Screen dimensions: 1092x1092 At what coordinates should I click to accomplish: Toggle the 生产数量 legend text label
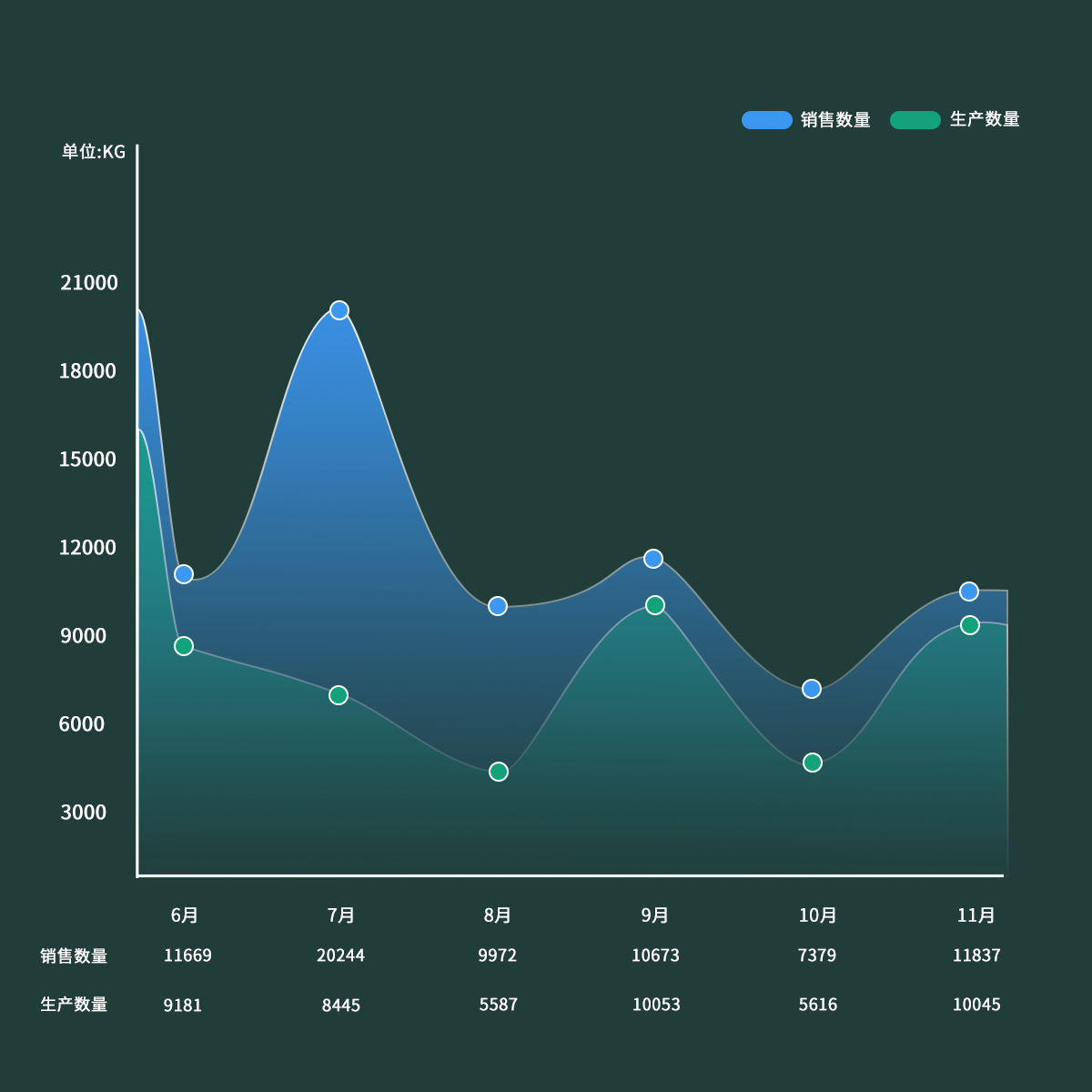click(985, 119)
